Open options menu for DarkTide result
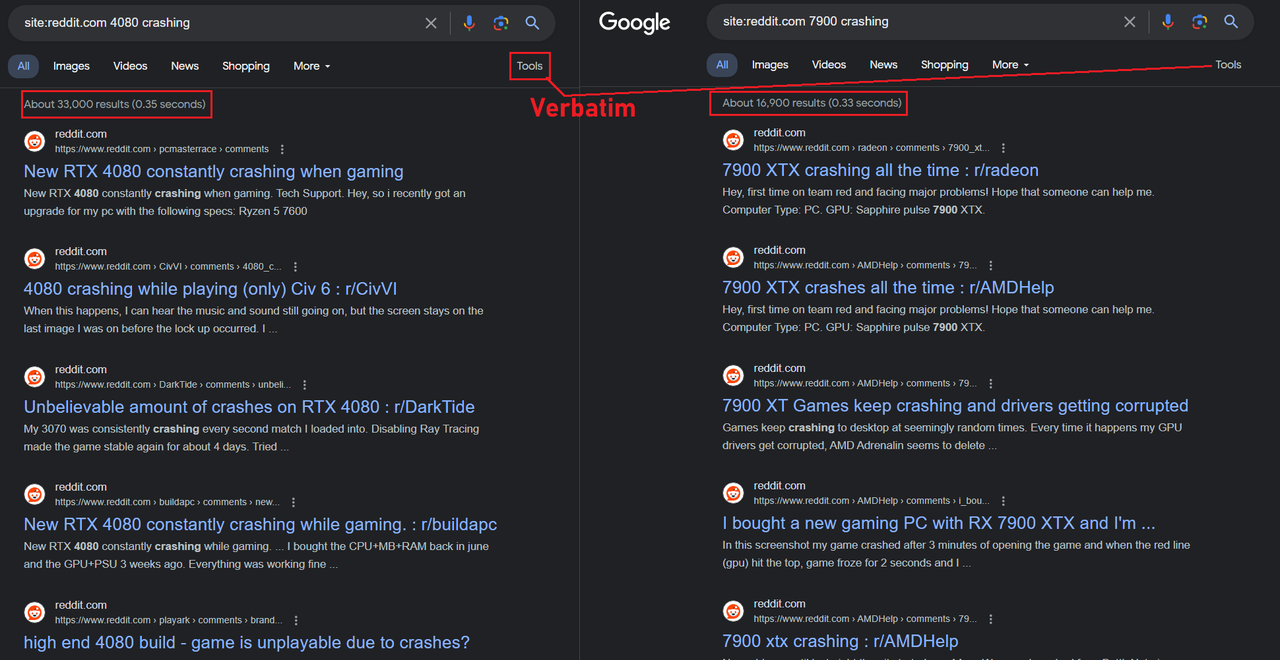The image size is (1280, 660). tap(304, 385)
